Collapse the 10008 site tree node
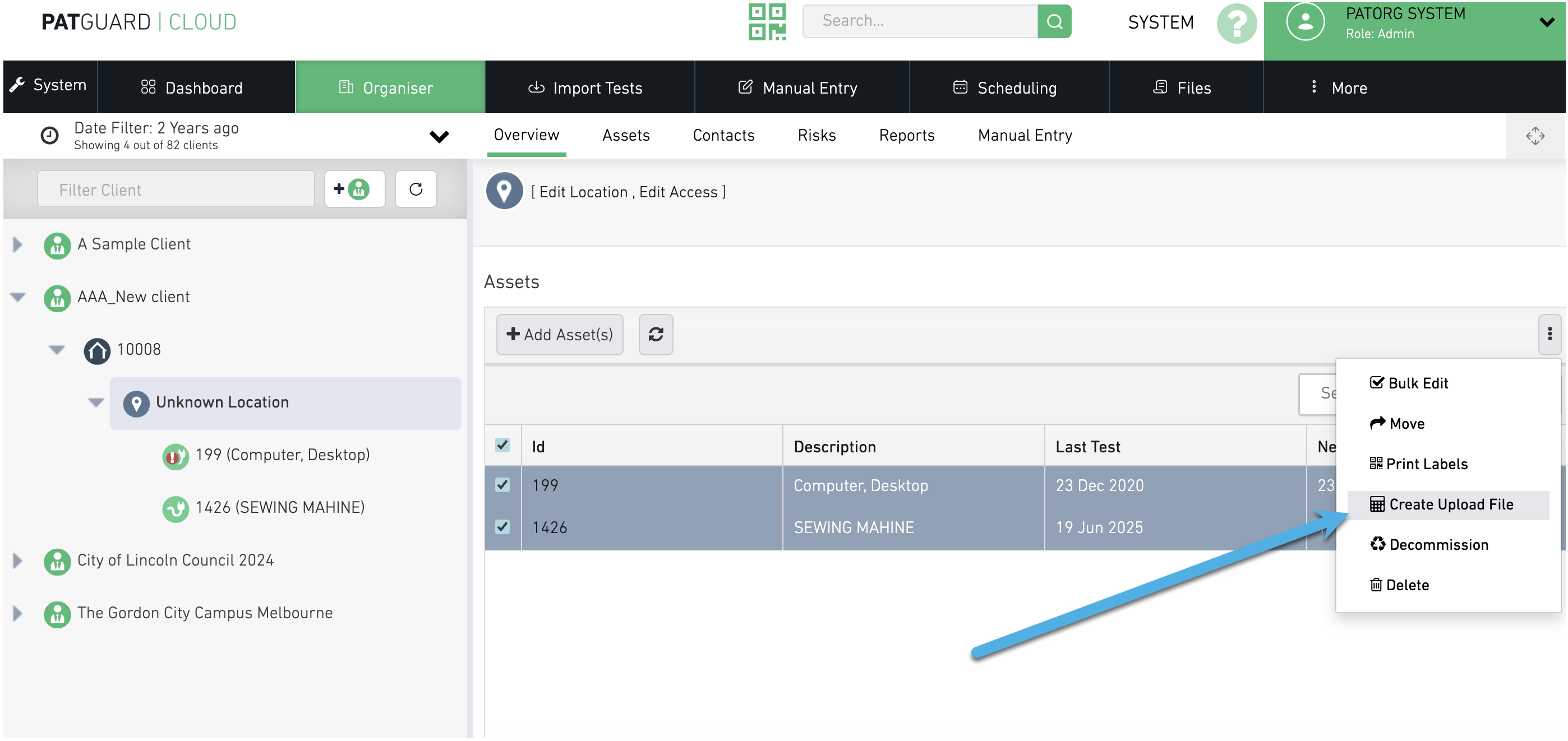 [57, 350]
